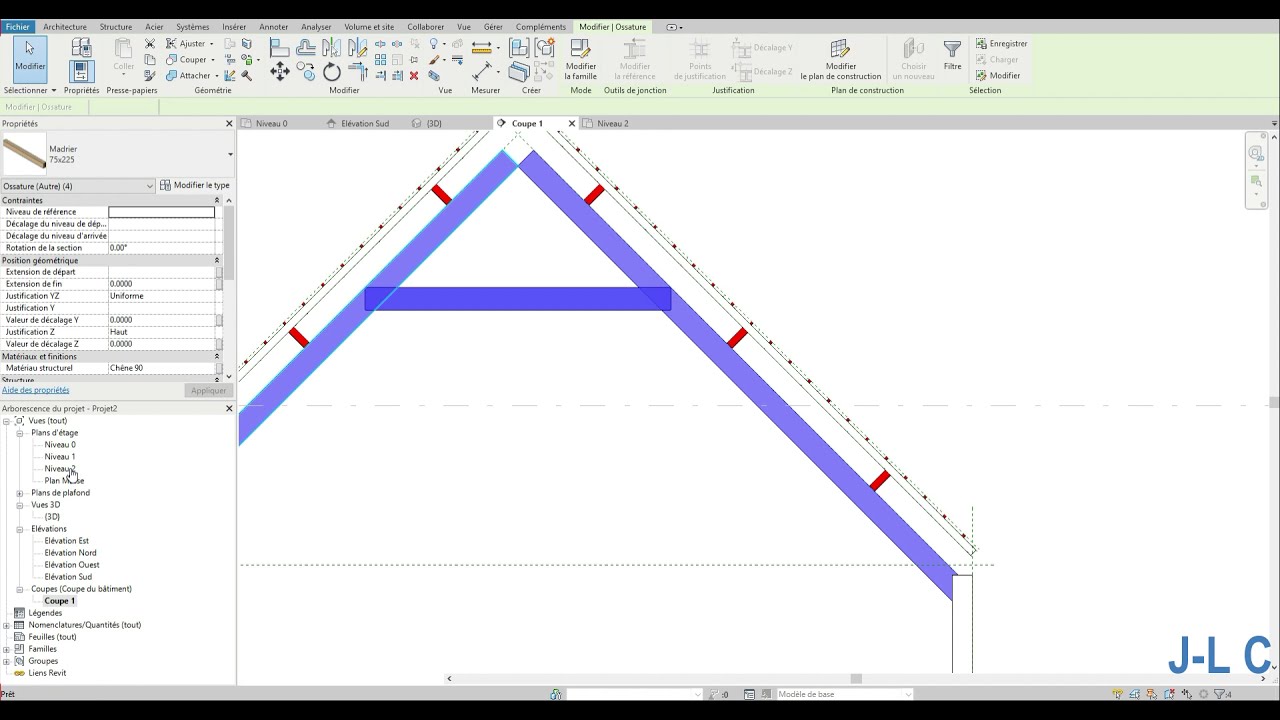Click the Cut (scissors) clipboard icon

pyautogui.click(x=150, y=44)
